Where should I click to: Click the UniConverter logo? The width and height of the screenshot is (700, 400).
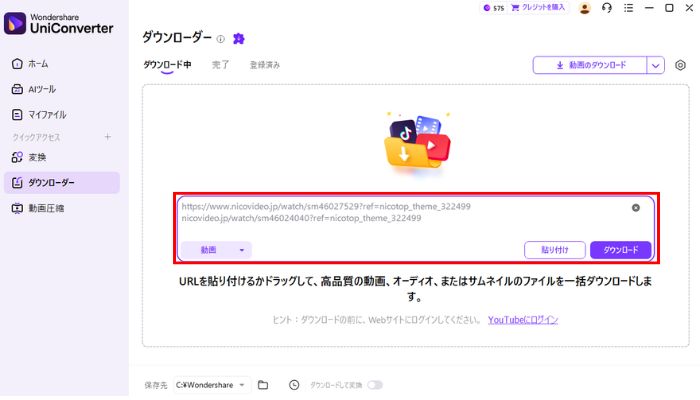59,23
